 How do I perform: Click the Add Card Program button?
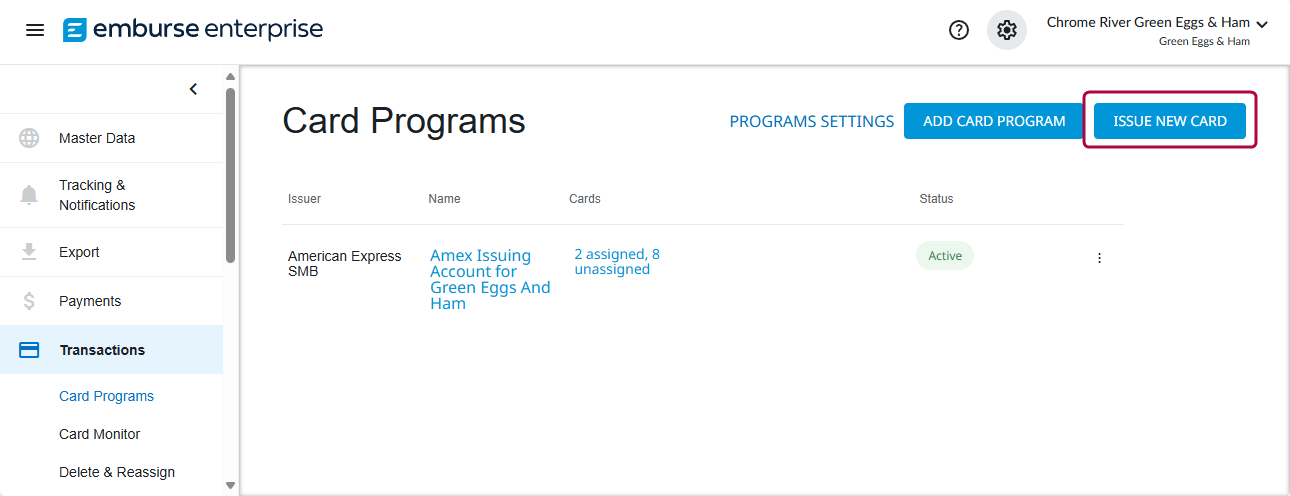[x=994, y=121]
